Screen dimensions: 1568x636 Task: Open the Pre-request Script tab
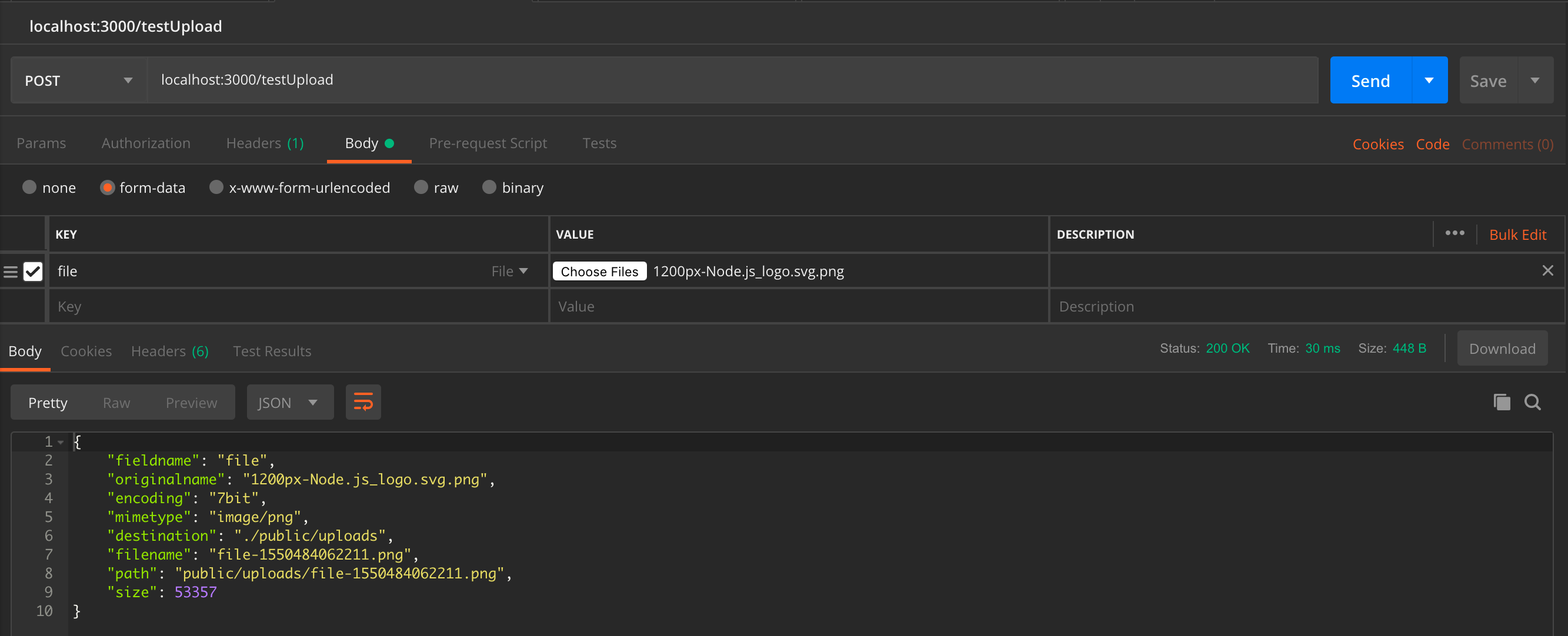pos(488,143)
